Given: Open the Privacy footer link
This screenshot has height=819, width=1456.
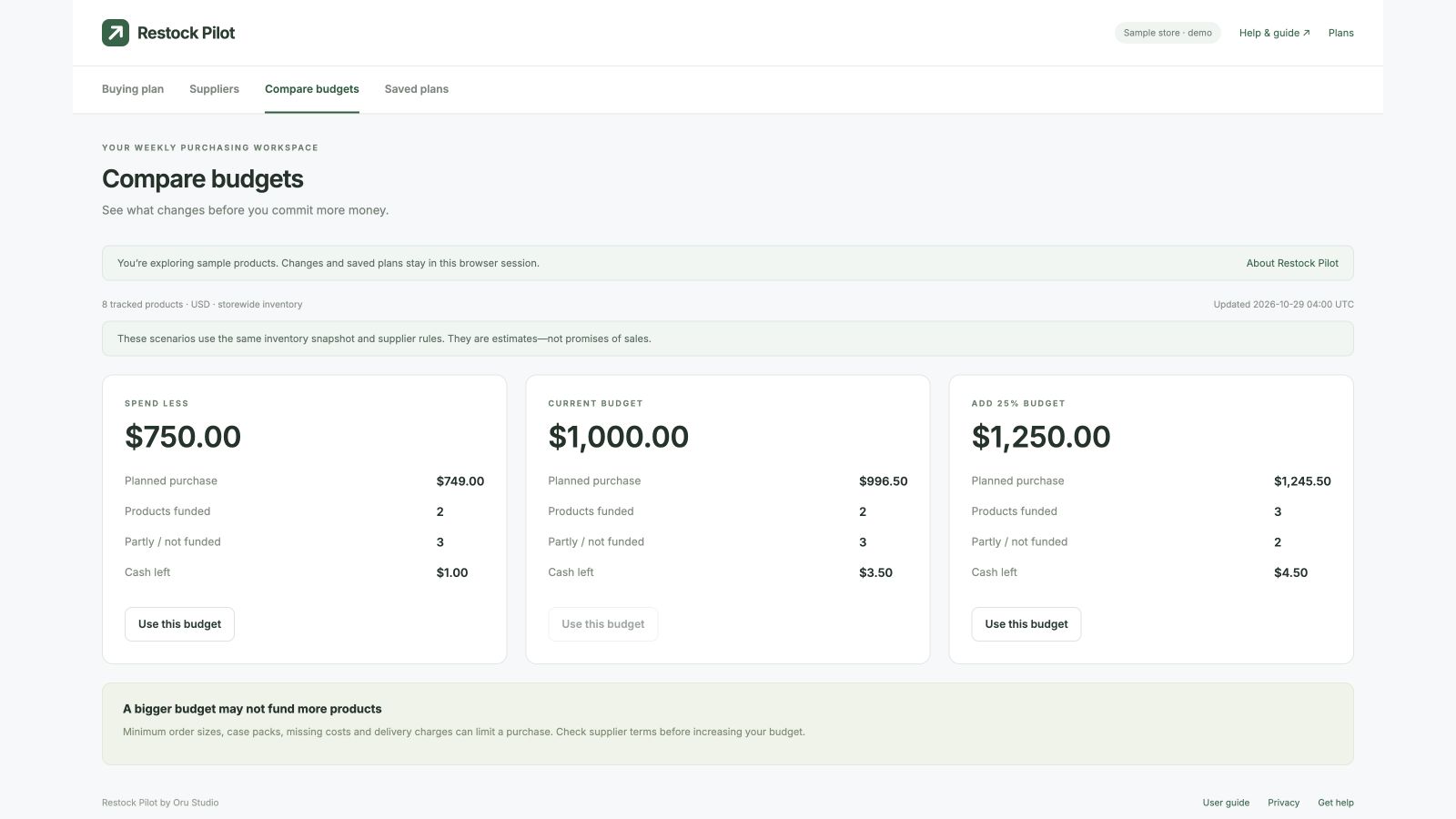Looking at the screenshot, I should [1283, 803].
